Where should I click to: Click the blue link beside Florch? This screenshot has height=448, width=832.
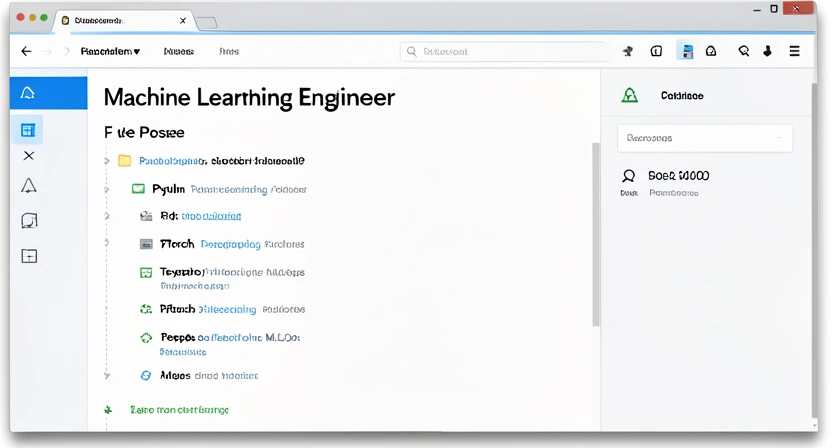click(230, 244)
